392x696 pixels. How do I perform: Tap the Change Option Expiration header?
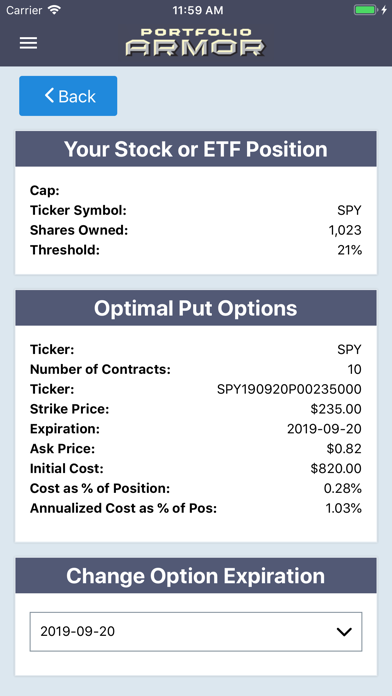pos(196,576)
